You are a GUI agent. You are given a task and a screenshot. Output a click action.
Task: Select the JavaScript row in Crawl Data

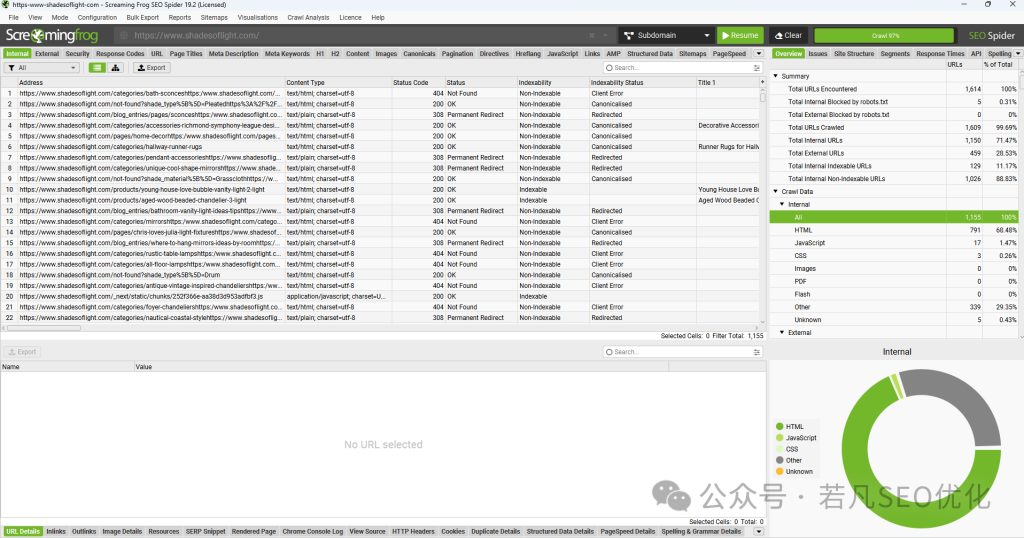click(x=893, y=243)
